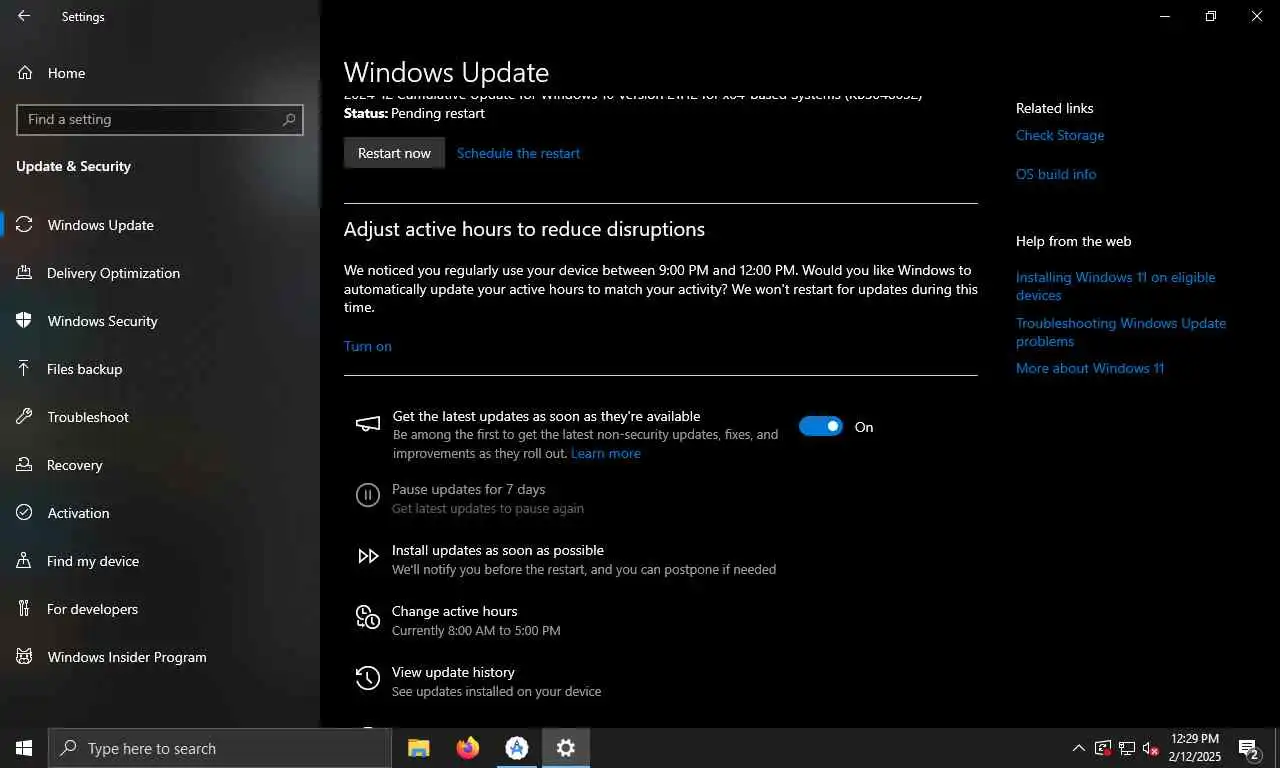Click the person icon for Find my device
This screenshot has height=768, width=1280.
[25, 561]
